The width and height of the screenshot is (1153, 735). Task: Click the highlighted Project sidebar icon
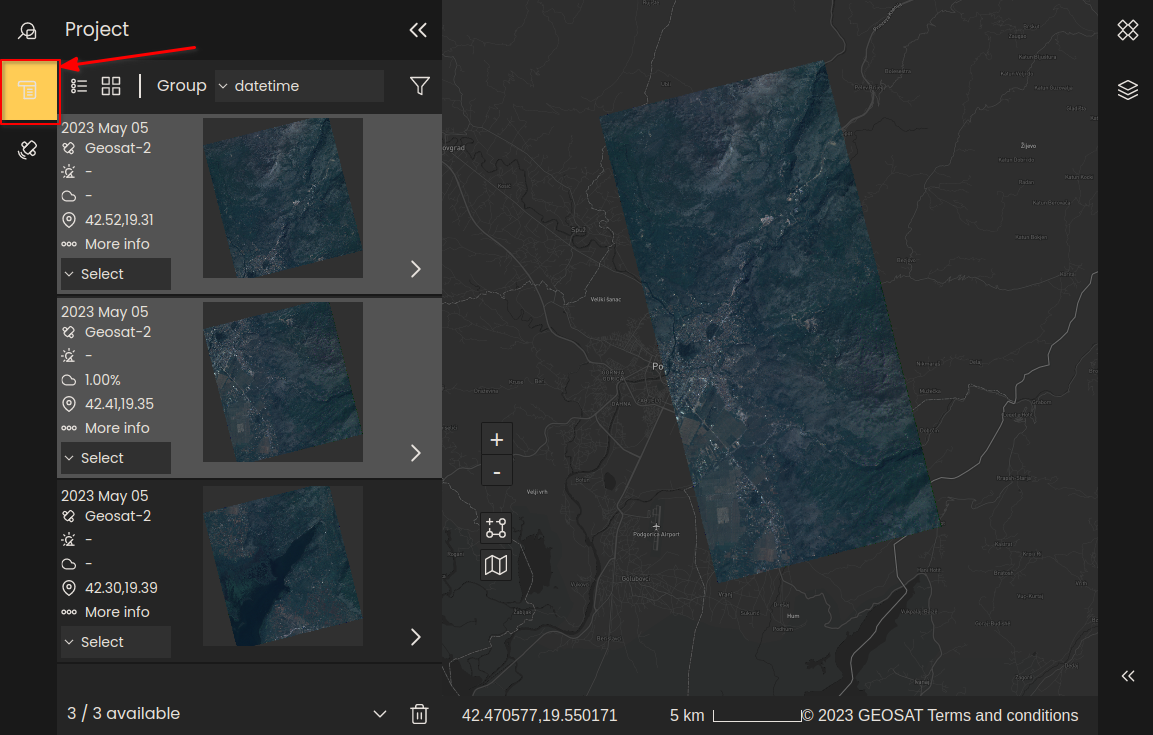[x=29, y=91]
